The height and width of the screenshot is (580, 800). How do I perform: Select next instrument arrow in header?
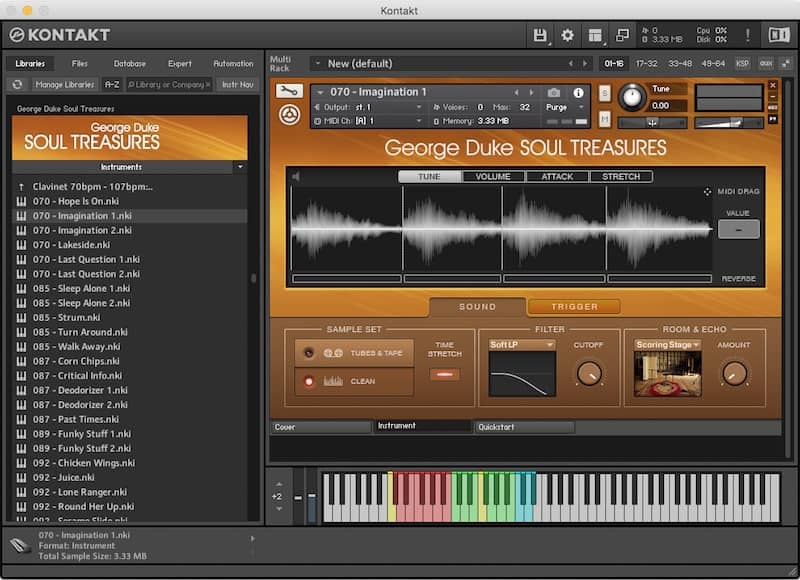[531, 92]
